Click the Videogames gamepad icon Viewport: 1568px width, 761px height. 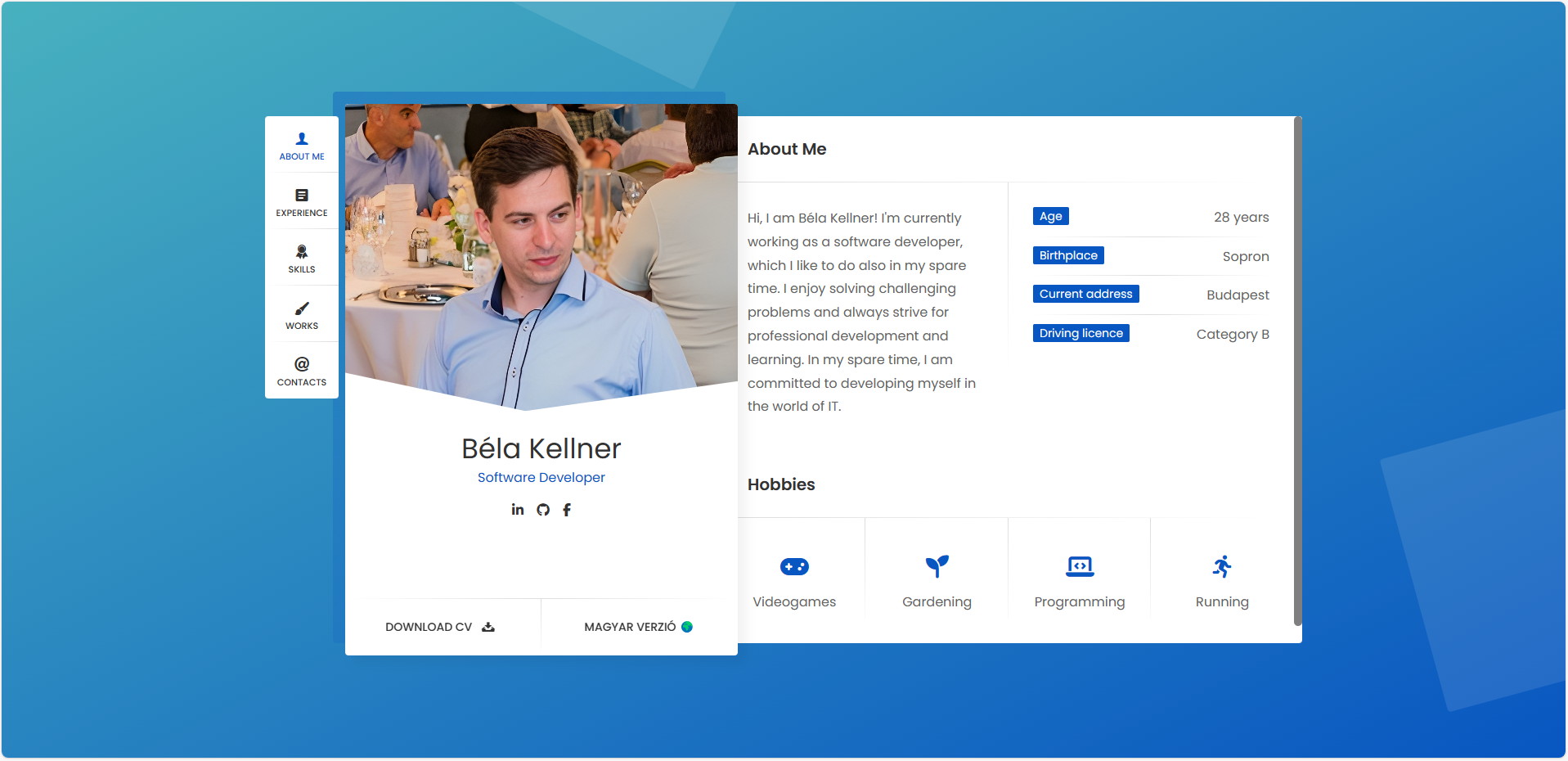[x=794, y=566]
